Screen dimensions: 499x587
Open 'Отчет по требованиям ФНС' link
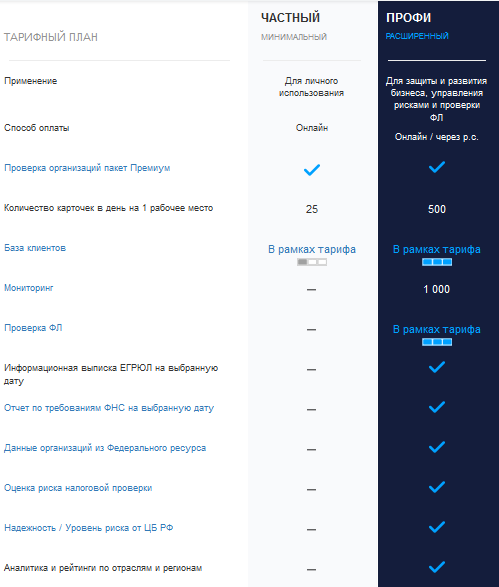pos(109,408)
